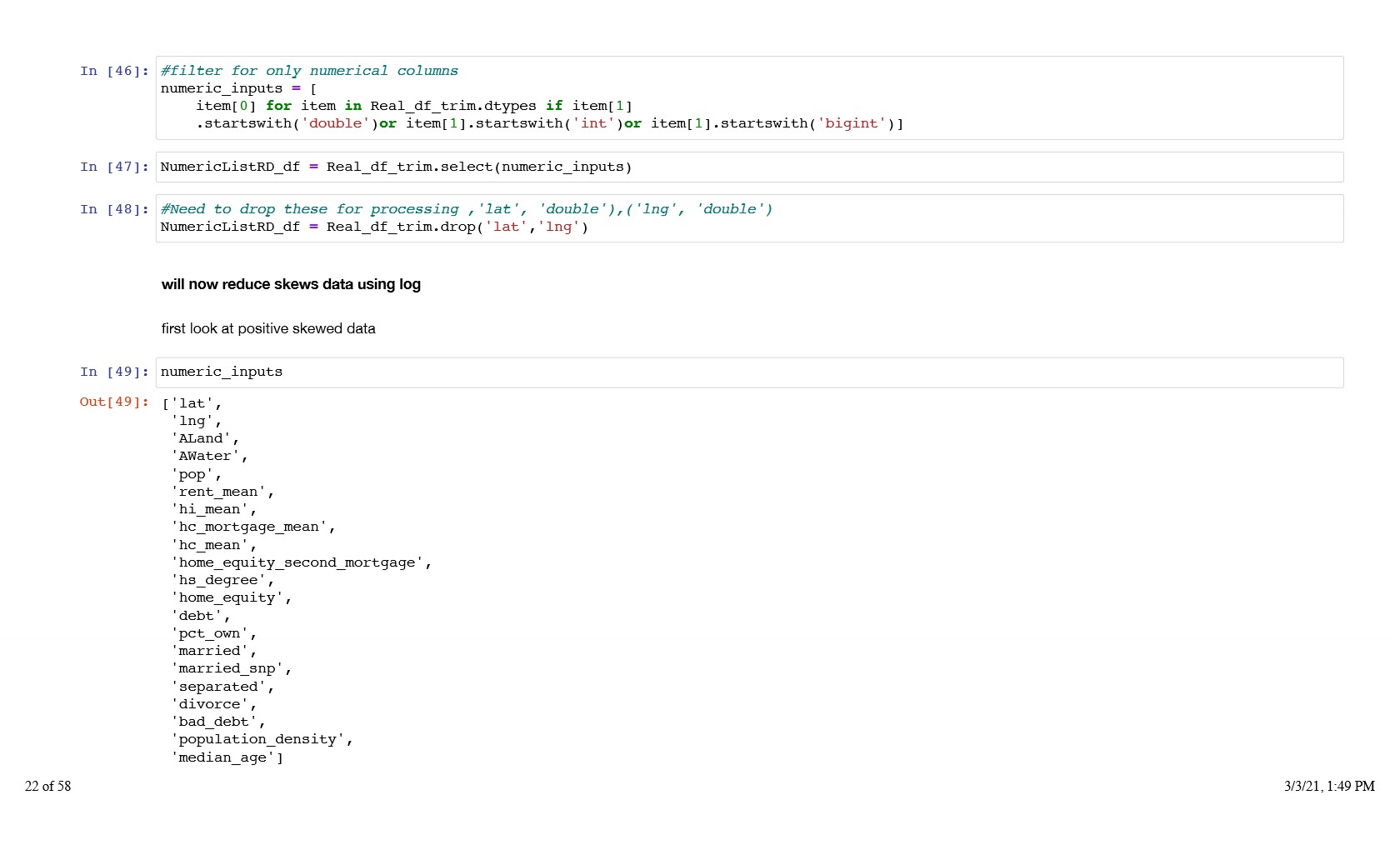Click inside code cell In [46]
Image resolution: width=1400 pixels, height=850 pixels.
748,98
